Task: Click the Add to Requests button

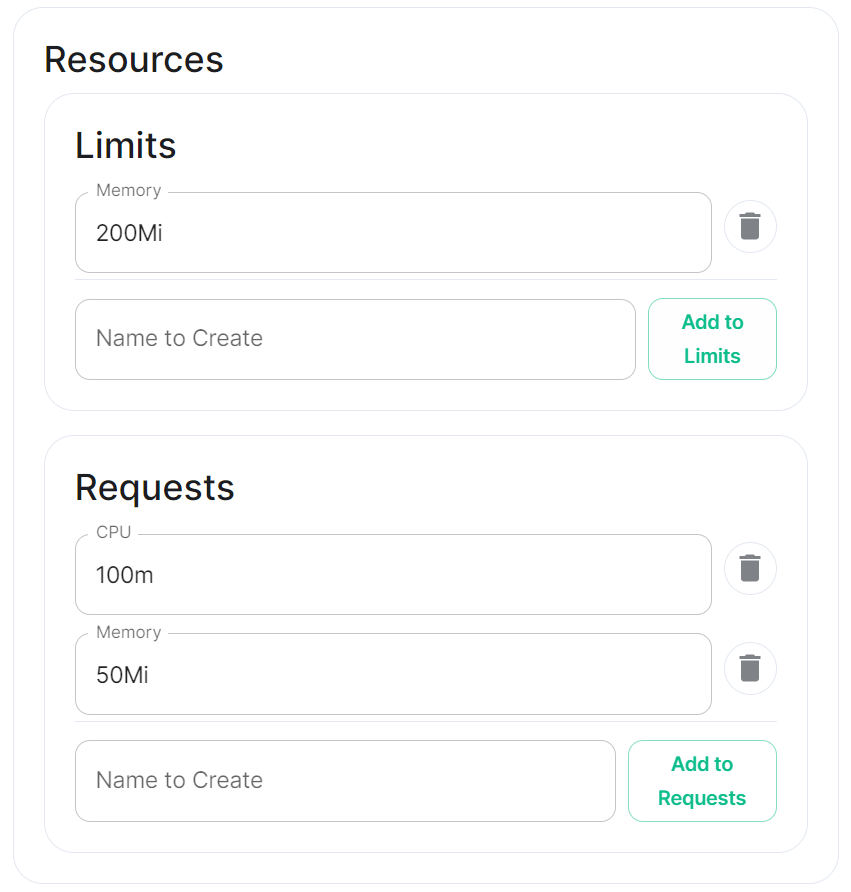Action: (702, 781)
